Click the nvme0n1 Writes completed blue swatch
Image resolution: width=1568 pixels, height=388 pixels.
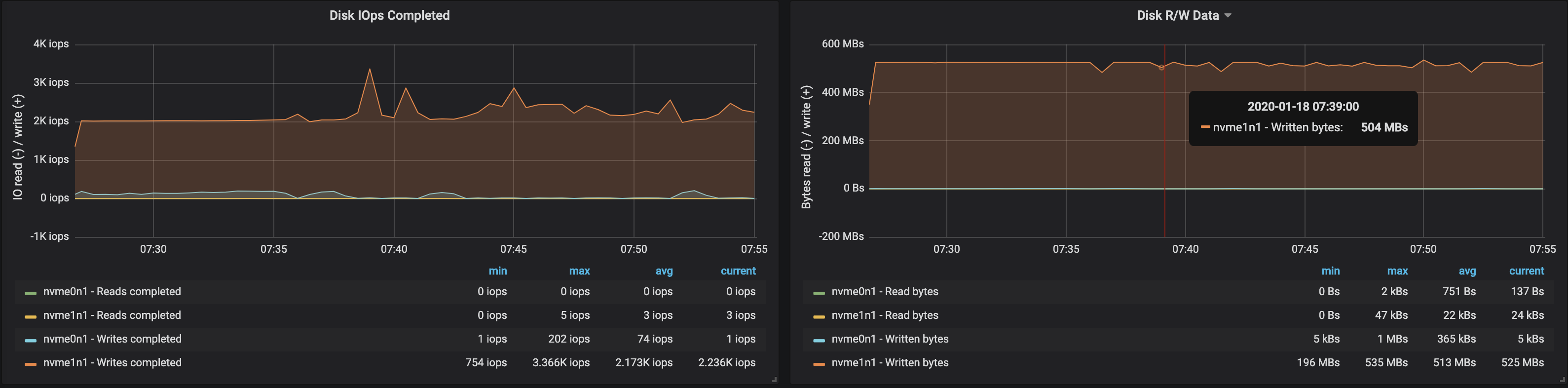click(31, 341)
